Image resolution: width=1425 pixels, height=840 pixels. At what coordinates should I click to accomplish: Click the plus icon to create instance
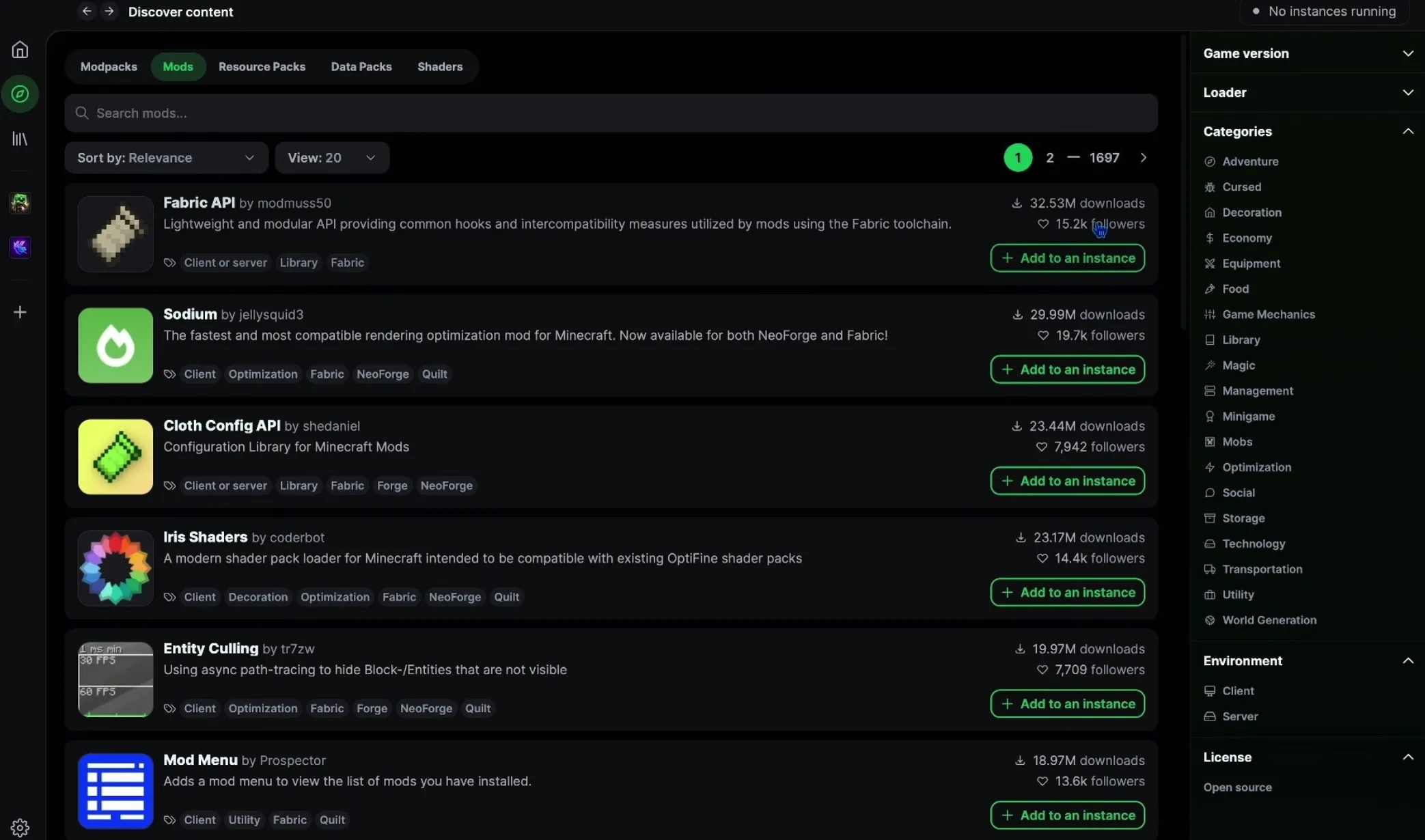tap(20, 312)
